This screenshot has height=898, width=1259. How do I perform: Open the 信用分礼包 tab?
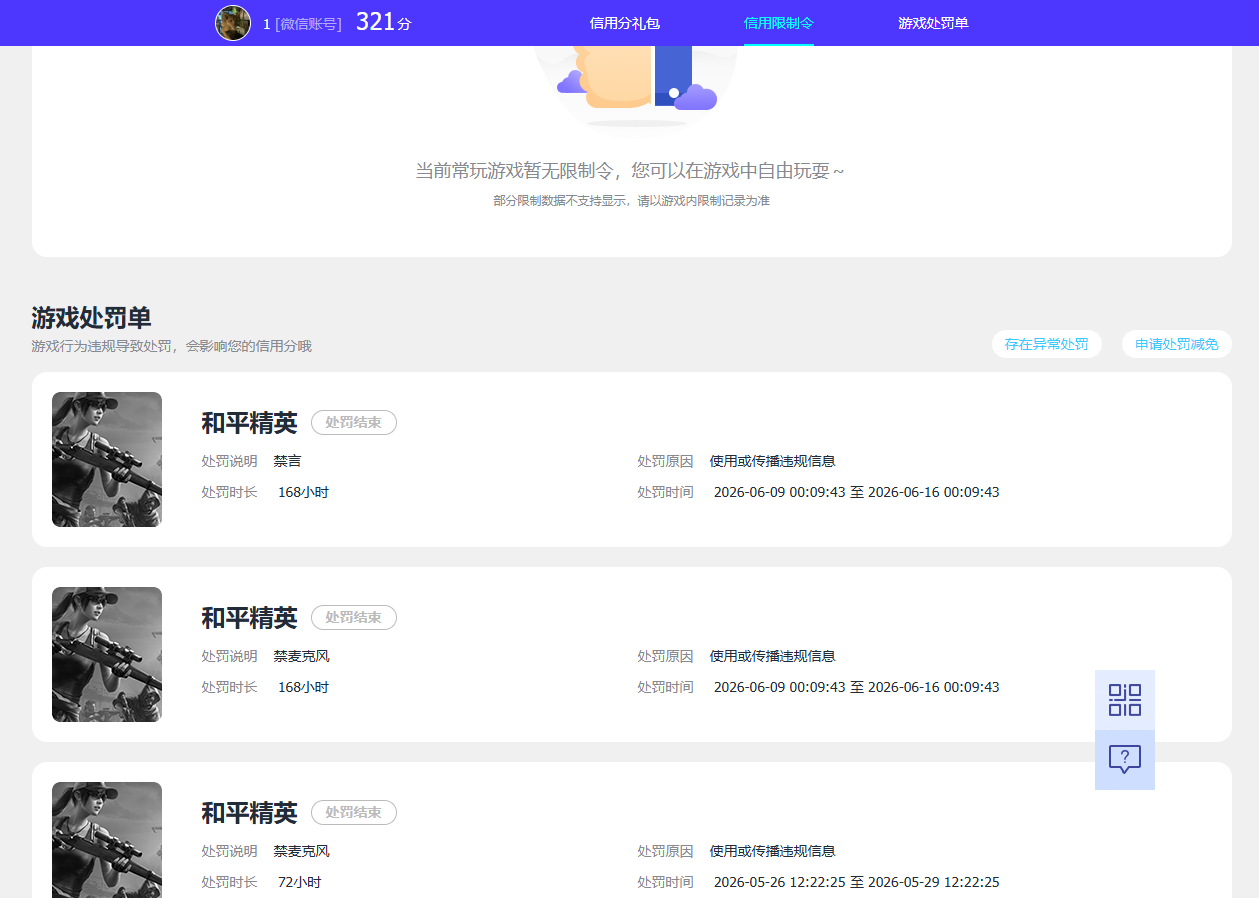[625, 23]
